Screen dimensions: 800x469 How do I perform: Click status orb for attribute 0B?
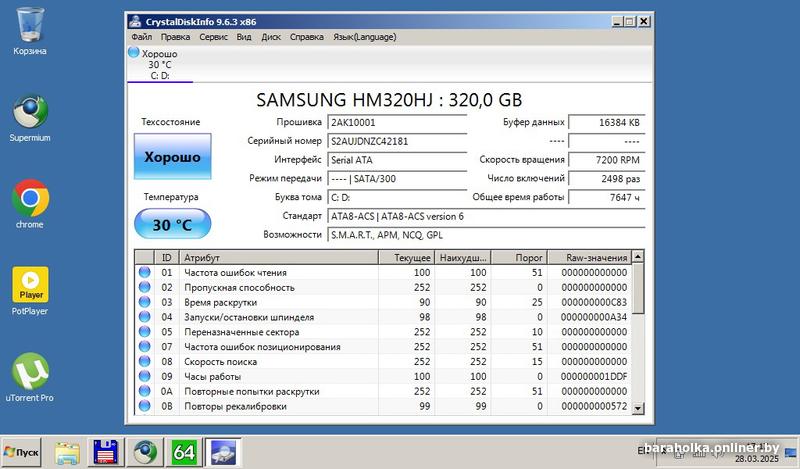pos(144,406)
